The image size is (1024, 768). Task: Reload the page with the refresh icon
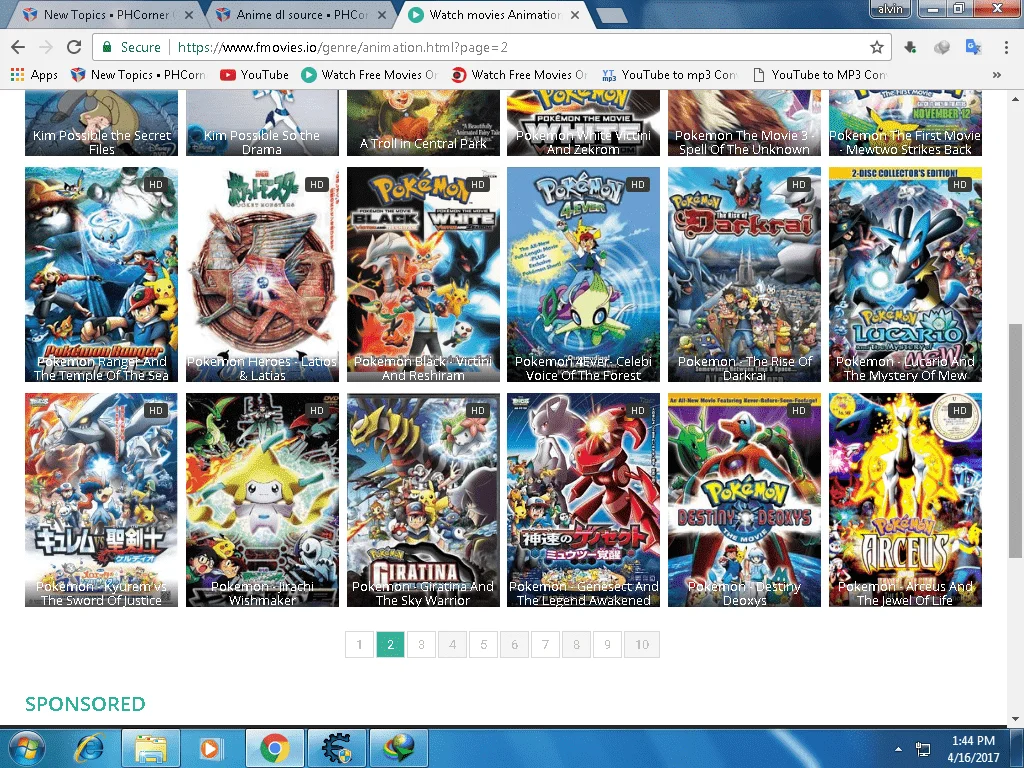click(74, 47)
